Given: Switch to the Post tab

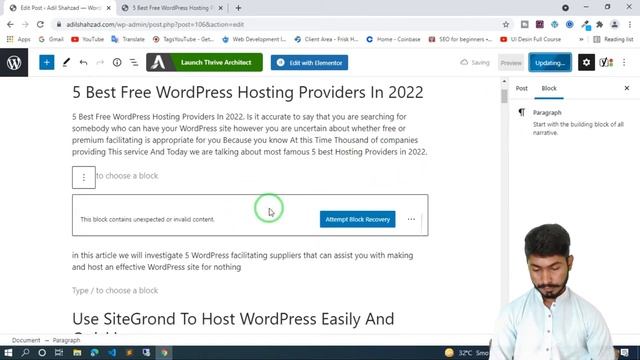Looking at the screenshot, I should pyautogui.click(x=521, y=88).
